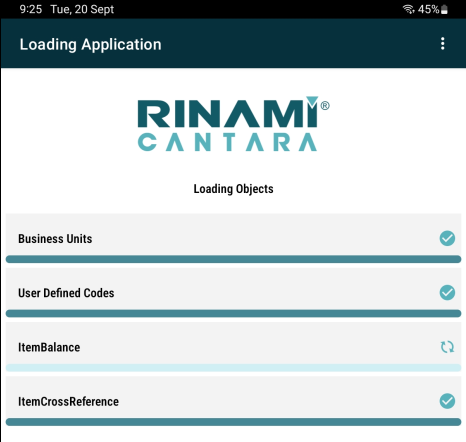This screenshot has height=442, width=466.
Task: Click the Business Units progress bar
Action: point(233,259)
